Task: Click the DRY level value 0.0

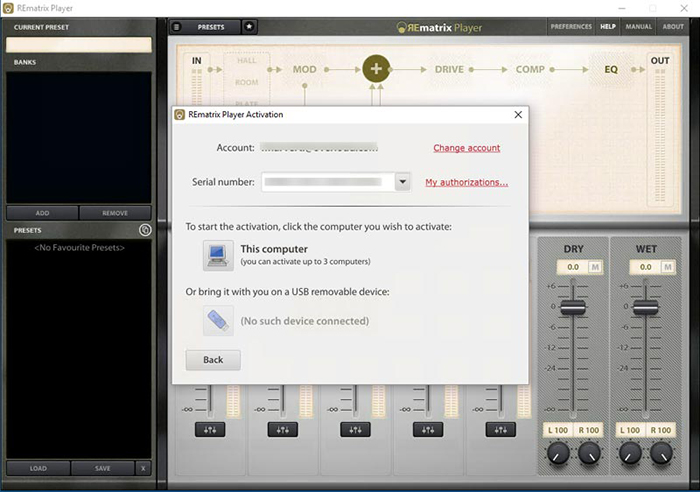Action: [x=573, y=267]
